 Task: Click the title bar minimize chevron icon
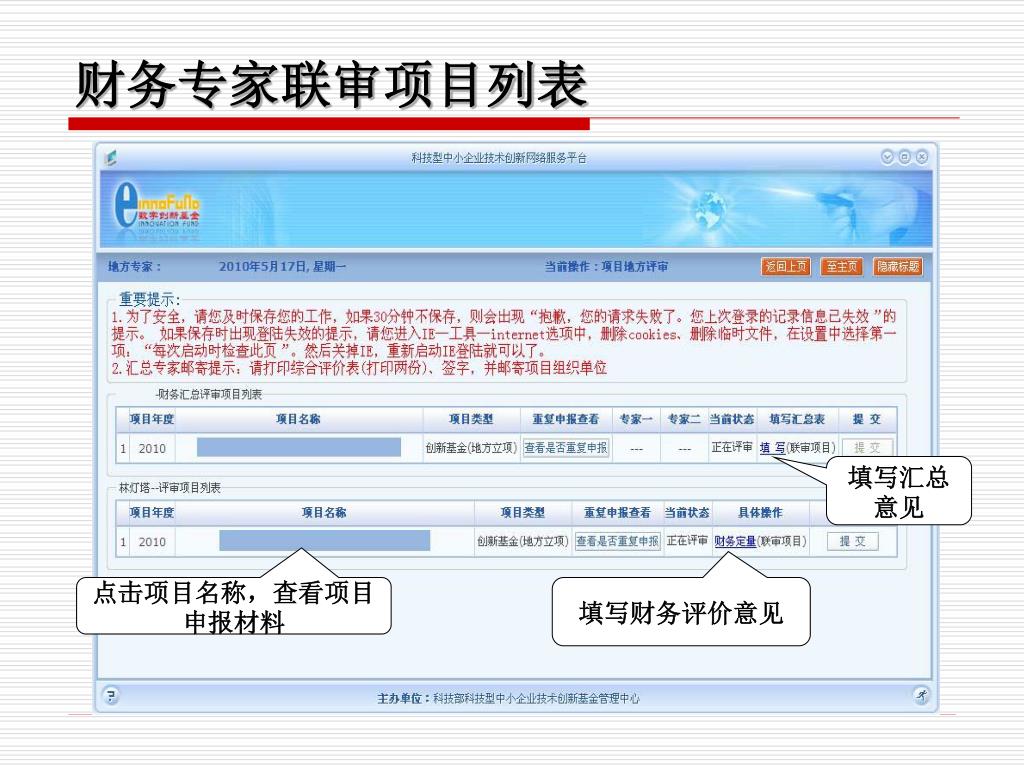887,157
